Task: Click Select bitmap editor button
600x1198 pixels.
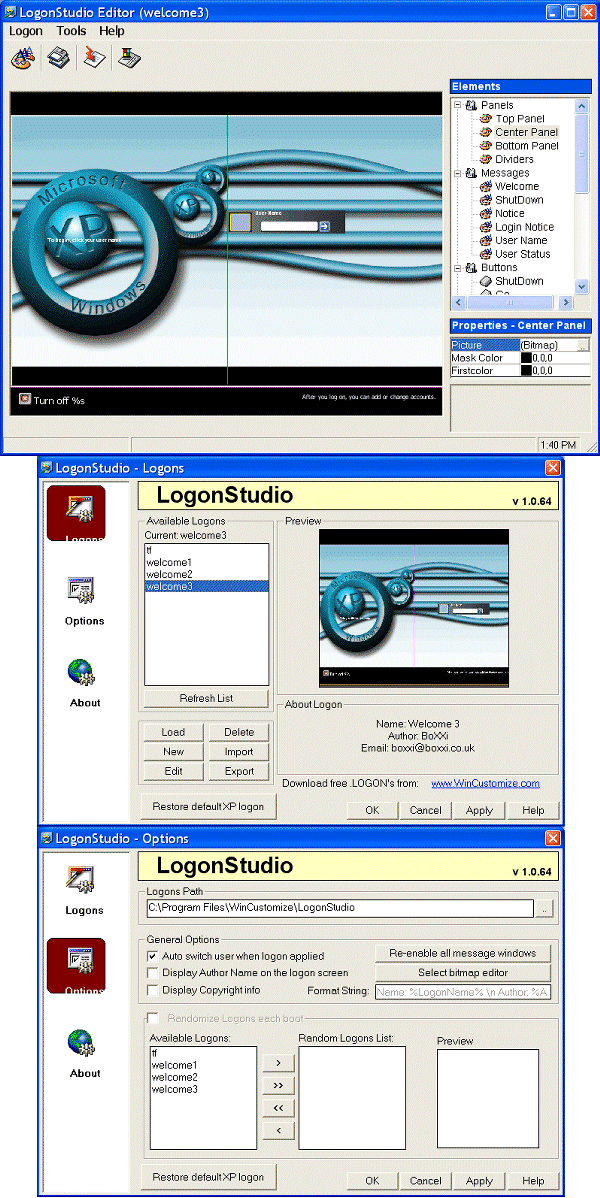Action: click(x=462, y=973)
